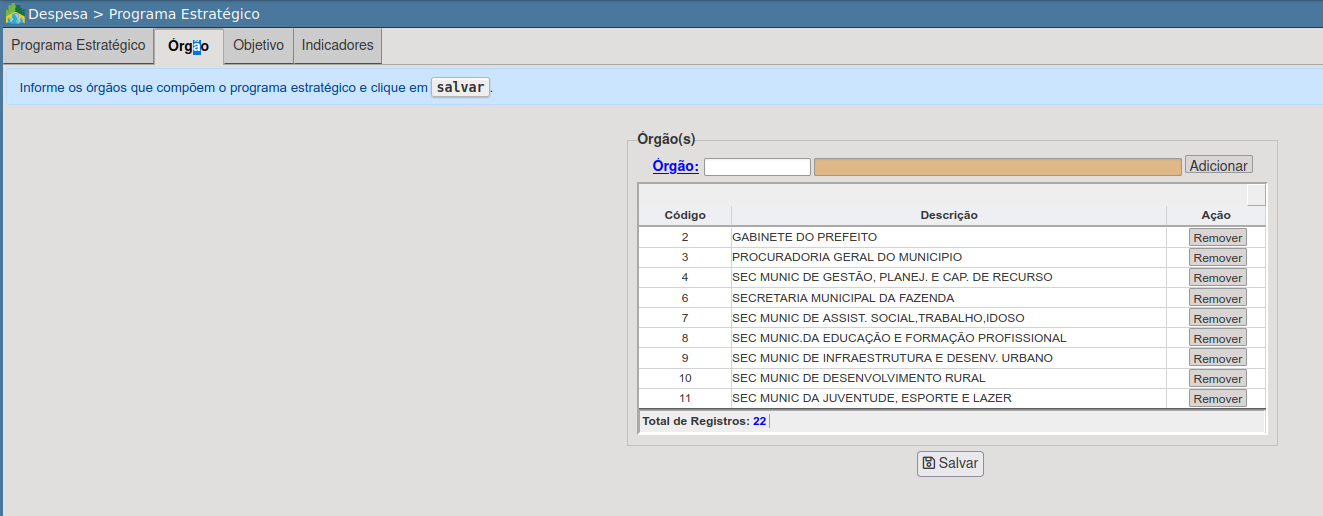Click the floppy disk icon on Salvar
Image resolution: width=1323 pixels, height=516 pixels.
tap(929, 463)
